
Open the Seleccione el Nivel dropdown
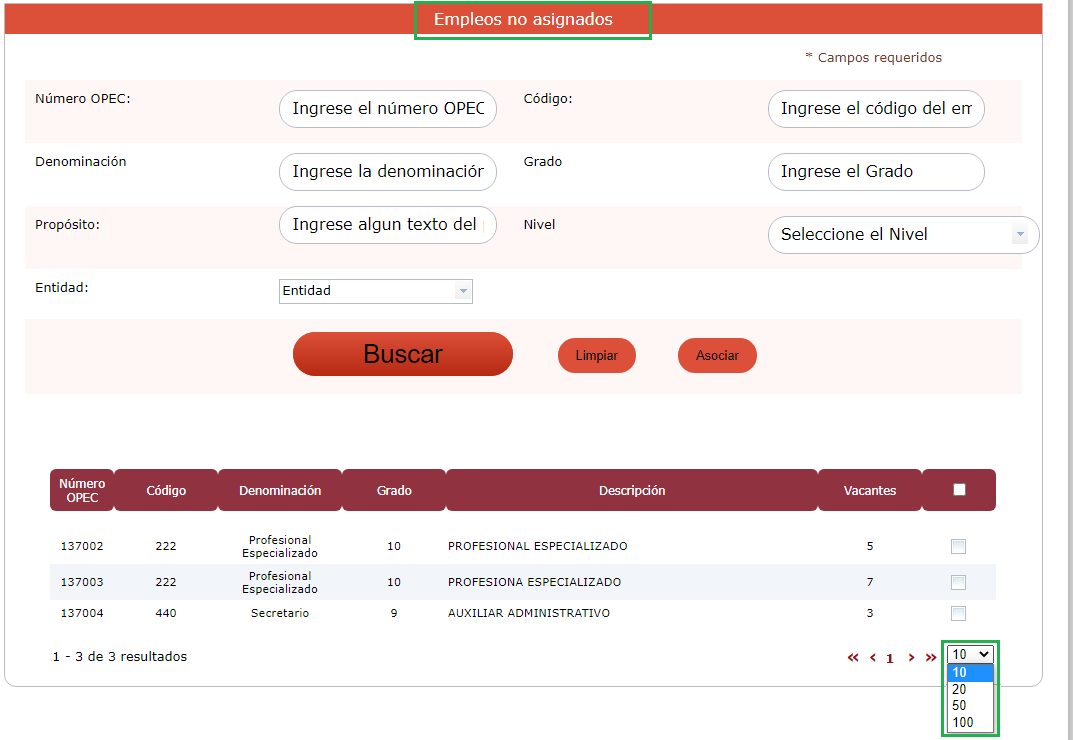coord(903,235)
